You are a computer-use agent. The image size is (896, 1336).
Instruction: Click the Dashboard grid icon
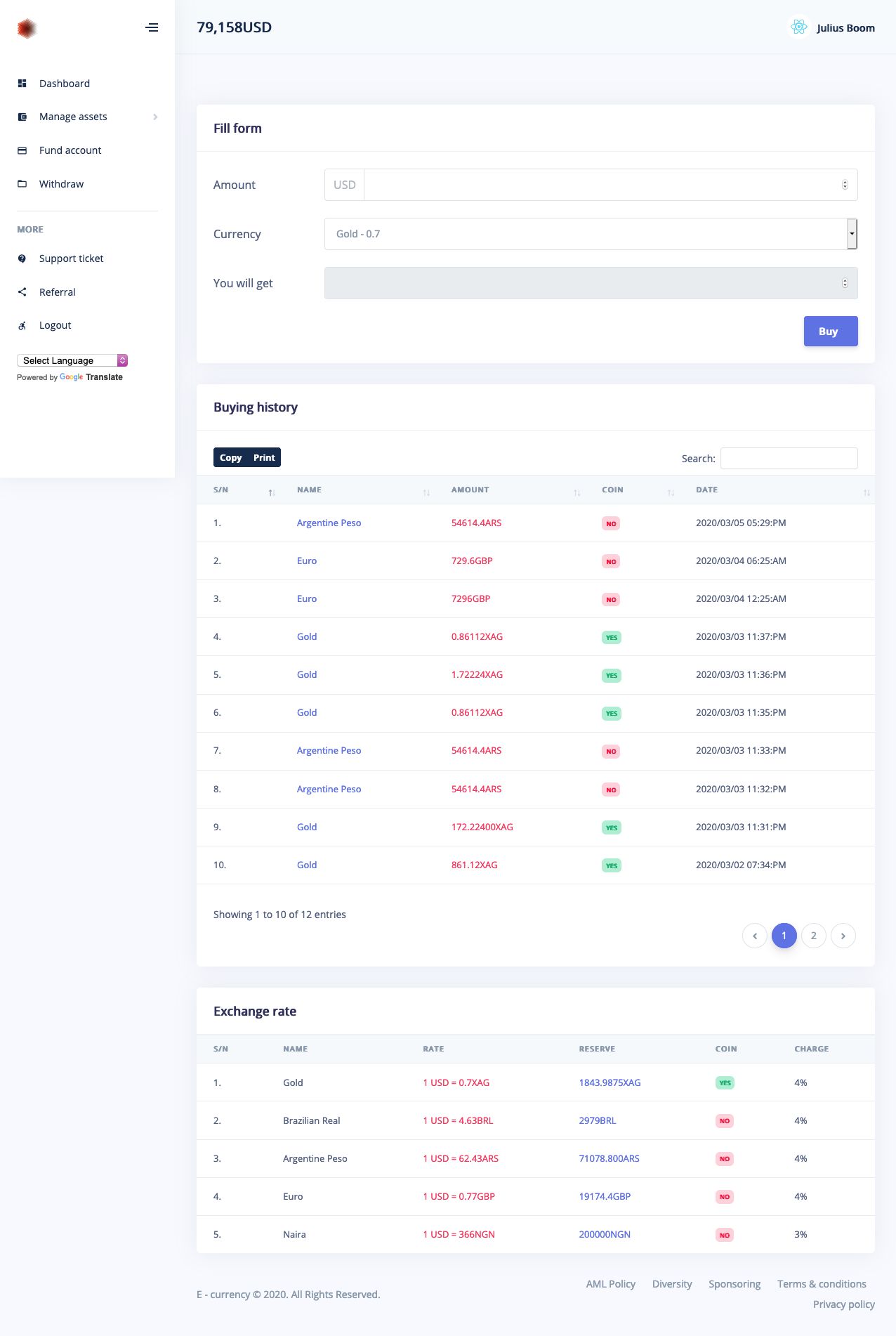click(x=22, y=84)
